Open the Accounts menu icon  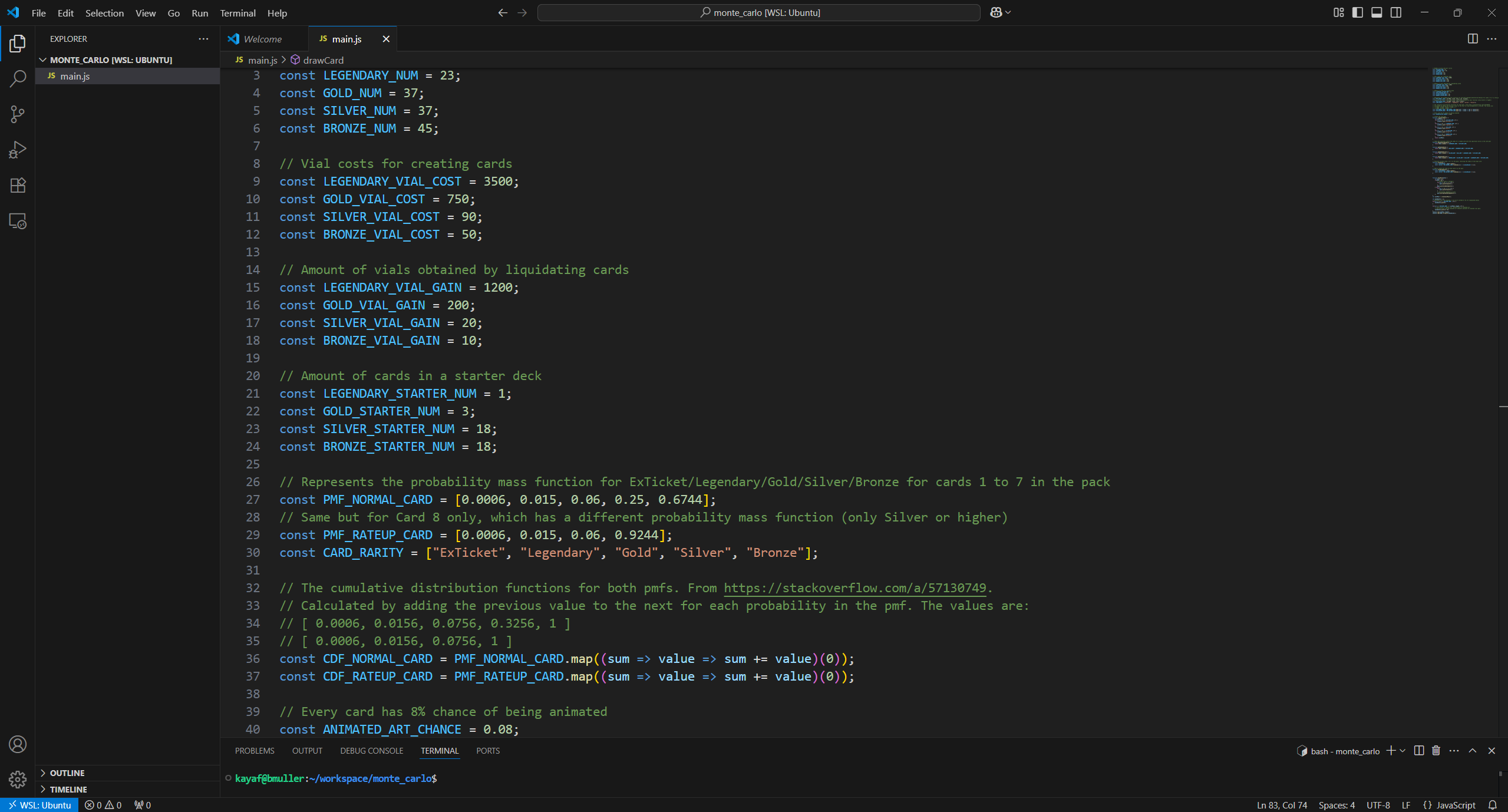(x=18, y=744)
